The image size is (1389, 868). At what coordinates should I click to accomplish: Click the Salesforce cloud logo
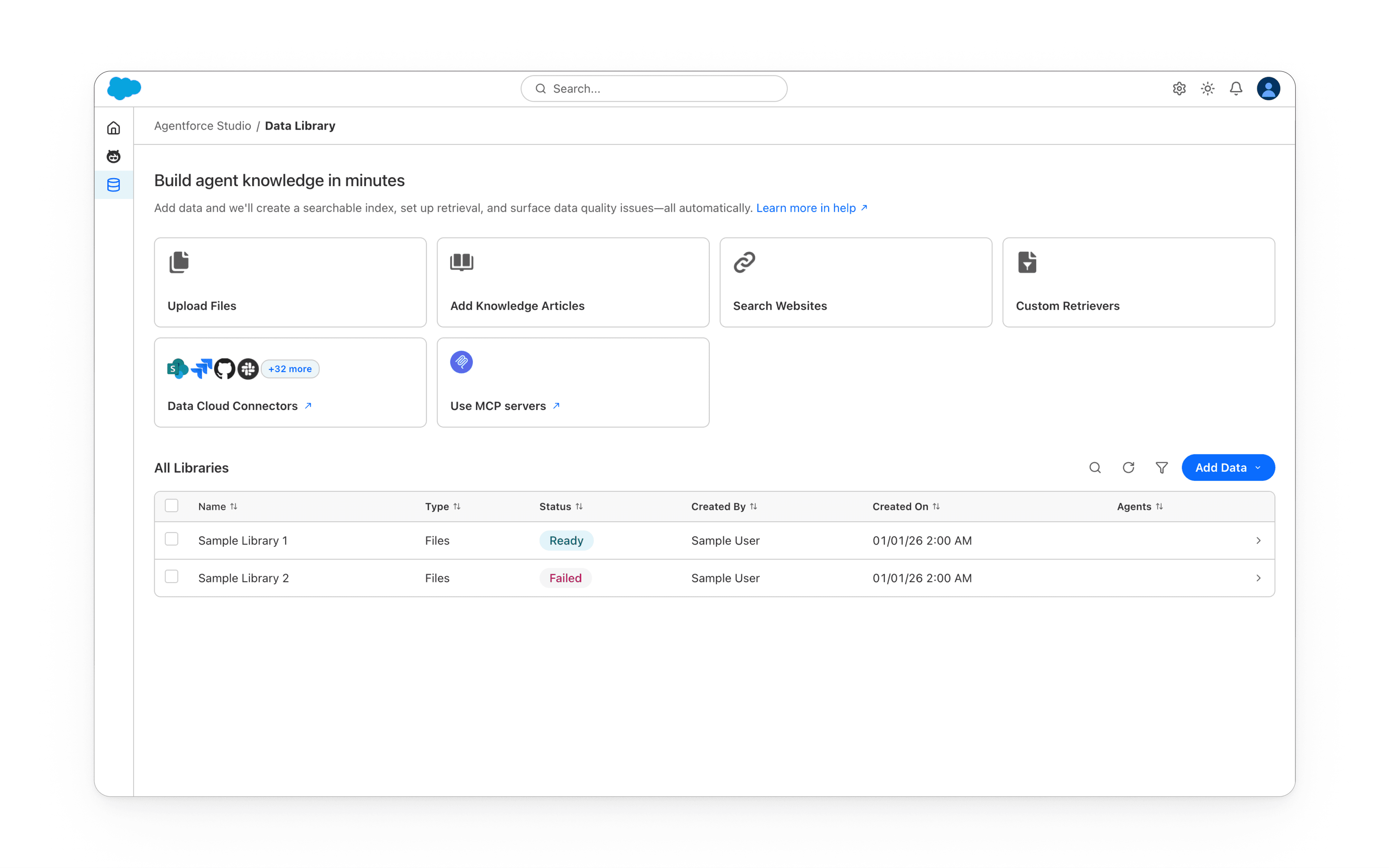pos(123,89)
